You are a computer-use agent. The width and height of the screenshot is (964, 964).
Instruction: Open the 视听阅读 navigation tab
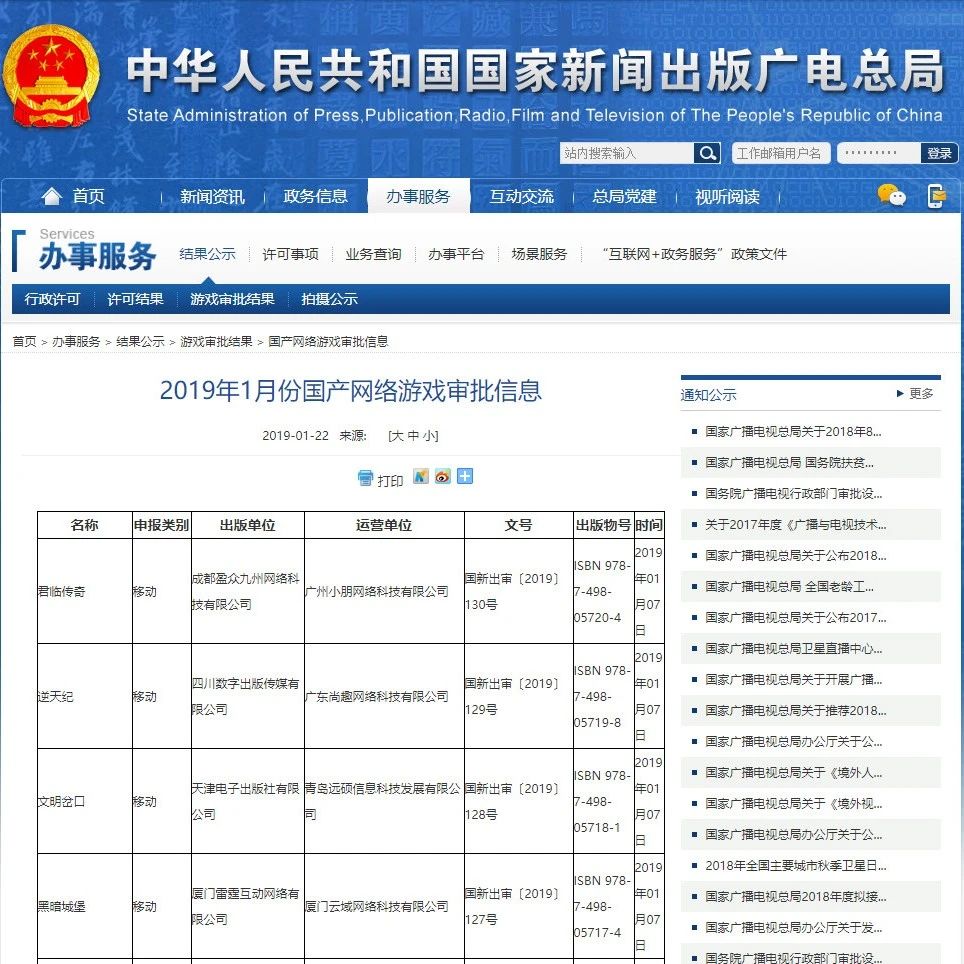727,196
